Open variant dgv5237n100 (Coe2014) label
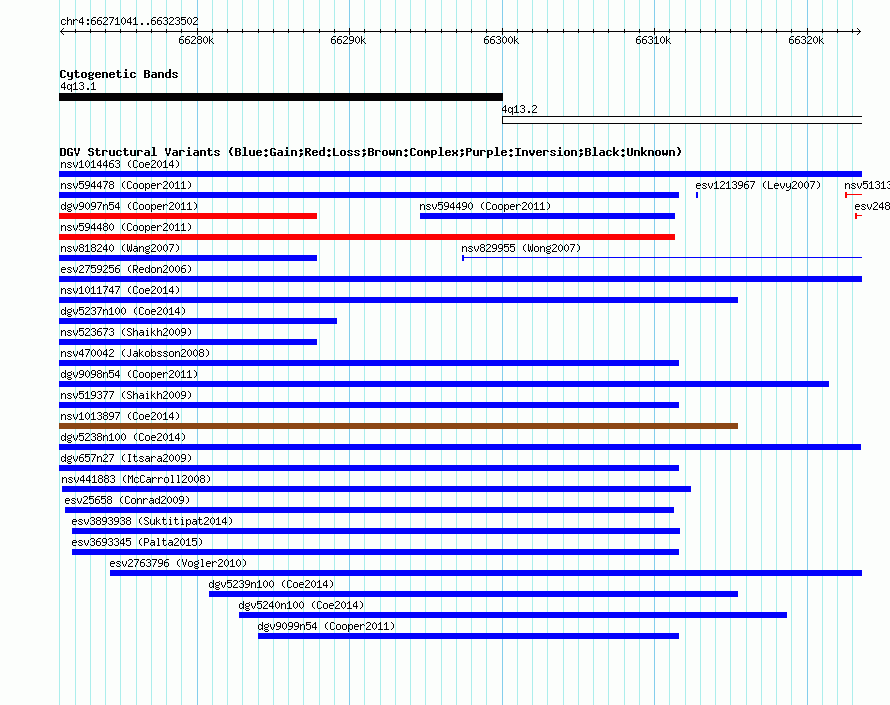 (x=123, y=311)
